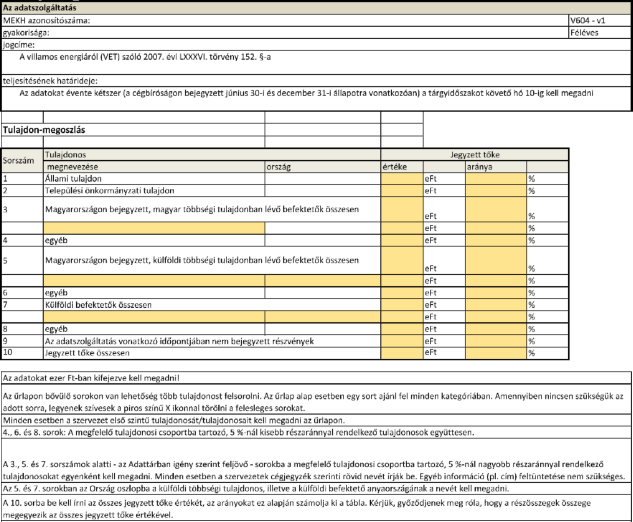Click the note 'Az adatokat ezer Ft-ban kifejezve kell megadni!'
633x522 pixels.
click(316, 378)
